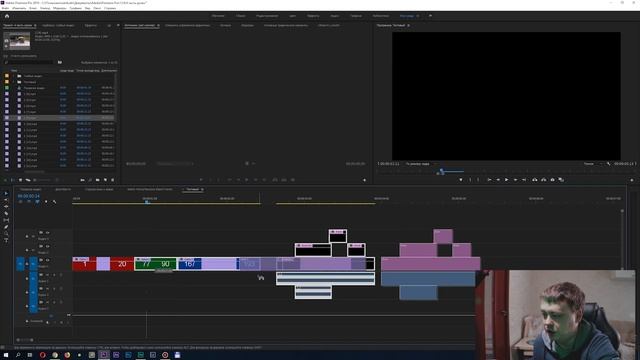Image resolution: width=640 pixels, height=360 pixels.
Task: Step forward one frame in Program monitor
Action: tap(516, 180)
